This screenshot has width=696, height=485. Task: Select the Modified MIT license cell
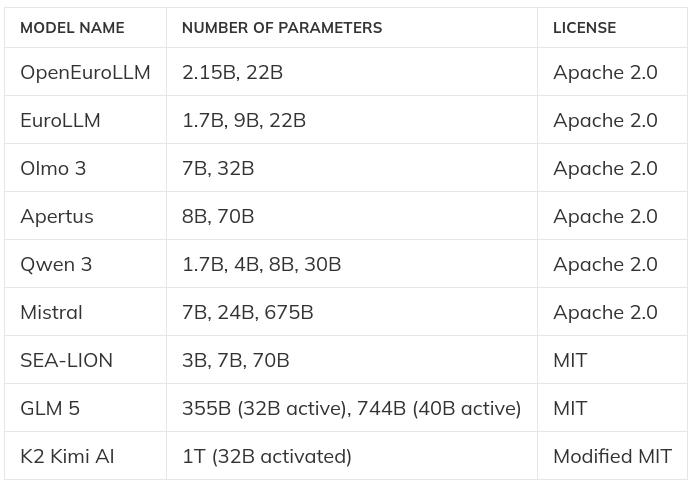612,456
